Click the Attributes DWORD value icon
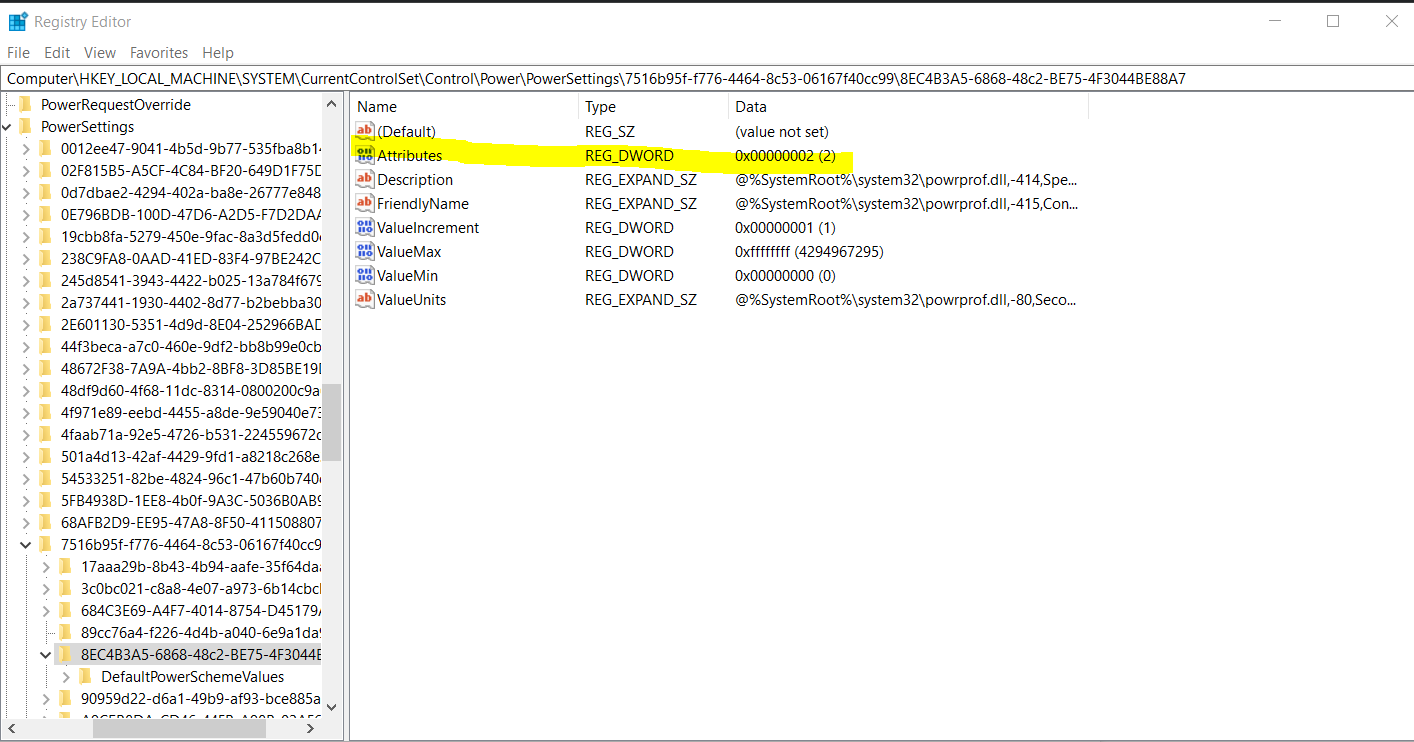This screenshot has height=742, width=1414. pyautogui.click(x=365, y=156)
